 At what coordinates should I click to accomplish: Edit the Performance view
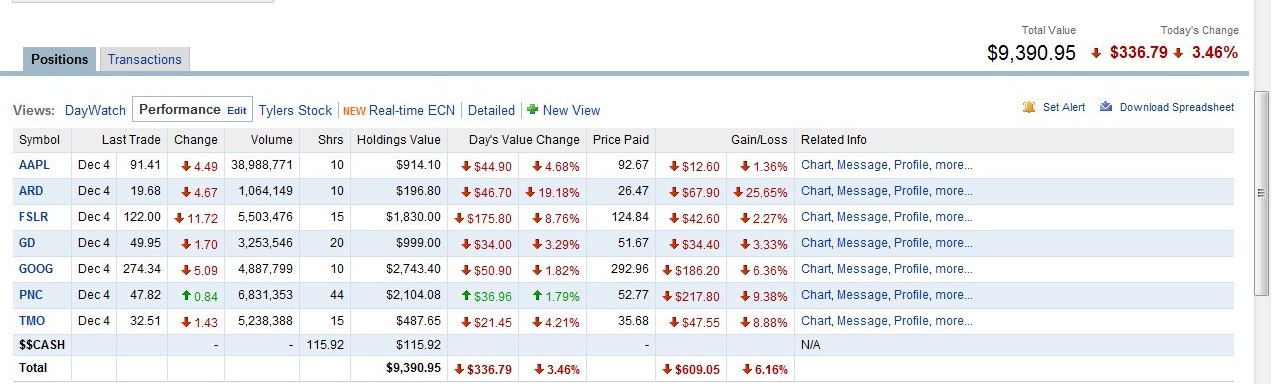point(236,110)
